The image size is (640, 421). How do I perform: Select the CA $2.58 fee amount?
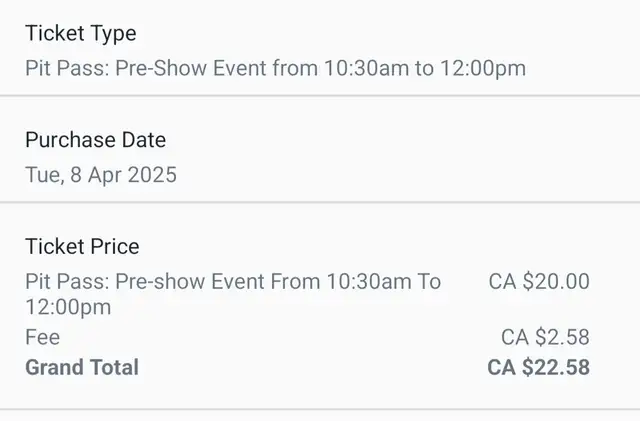pos(545,338)
